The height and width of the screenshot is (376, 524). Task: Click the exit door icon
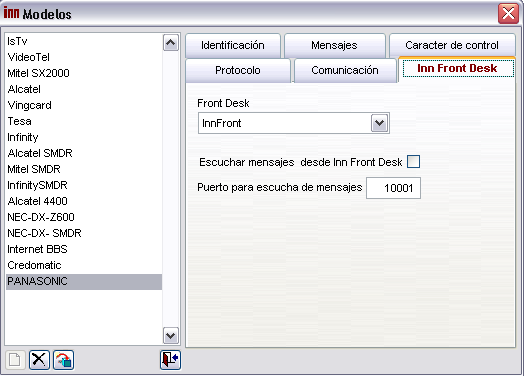click(x=170, y=360)
